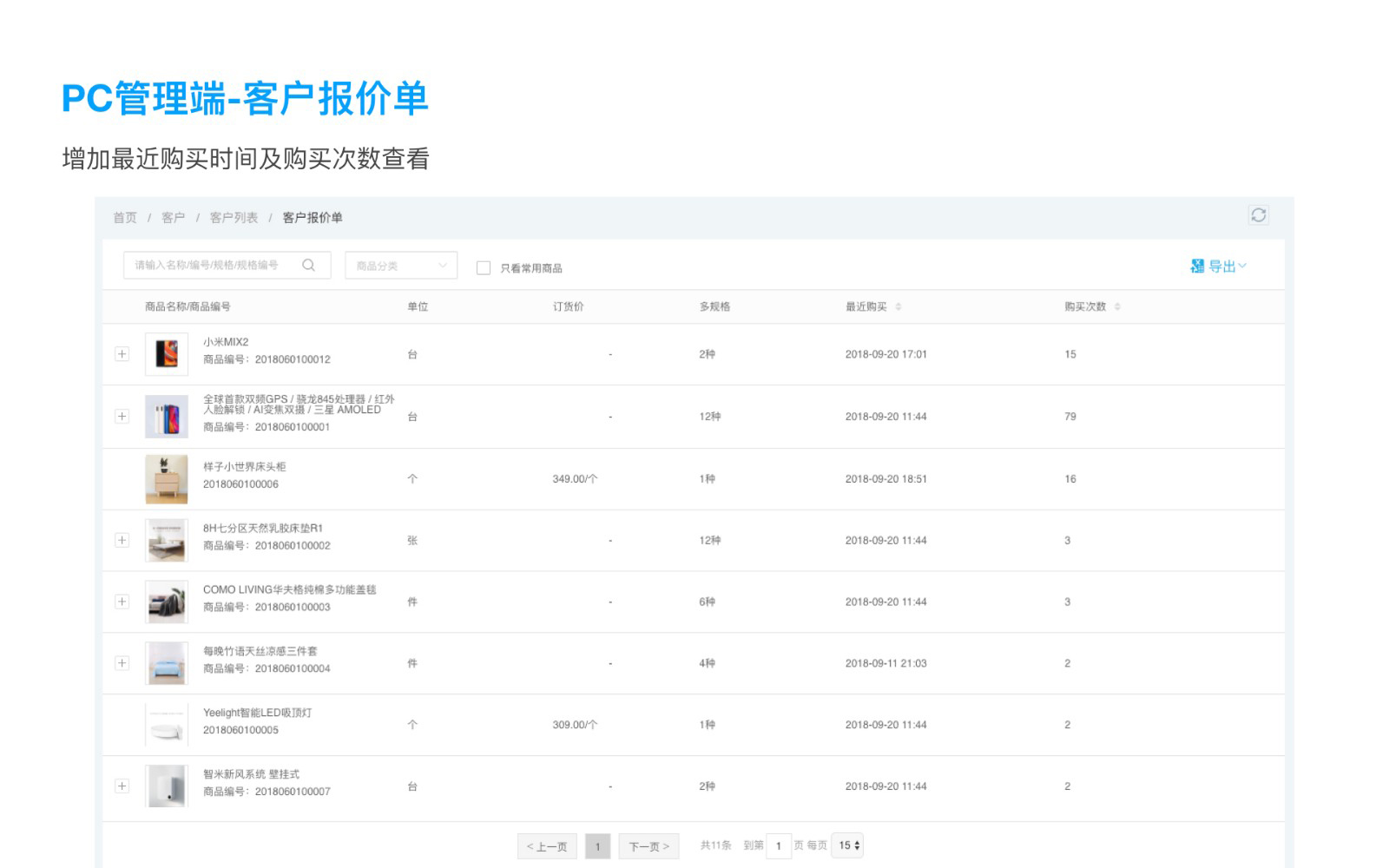Focus the product name search input field

pos(213,266)
